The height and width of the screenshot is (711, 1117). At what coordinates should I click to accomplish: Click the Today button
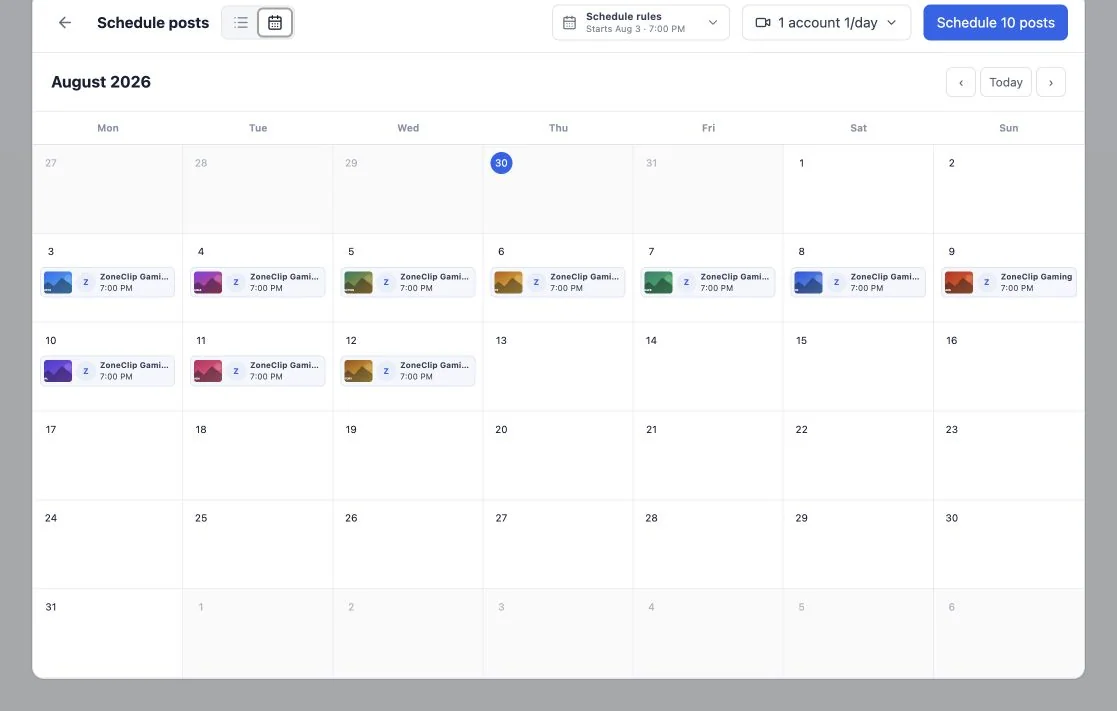1005,83
